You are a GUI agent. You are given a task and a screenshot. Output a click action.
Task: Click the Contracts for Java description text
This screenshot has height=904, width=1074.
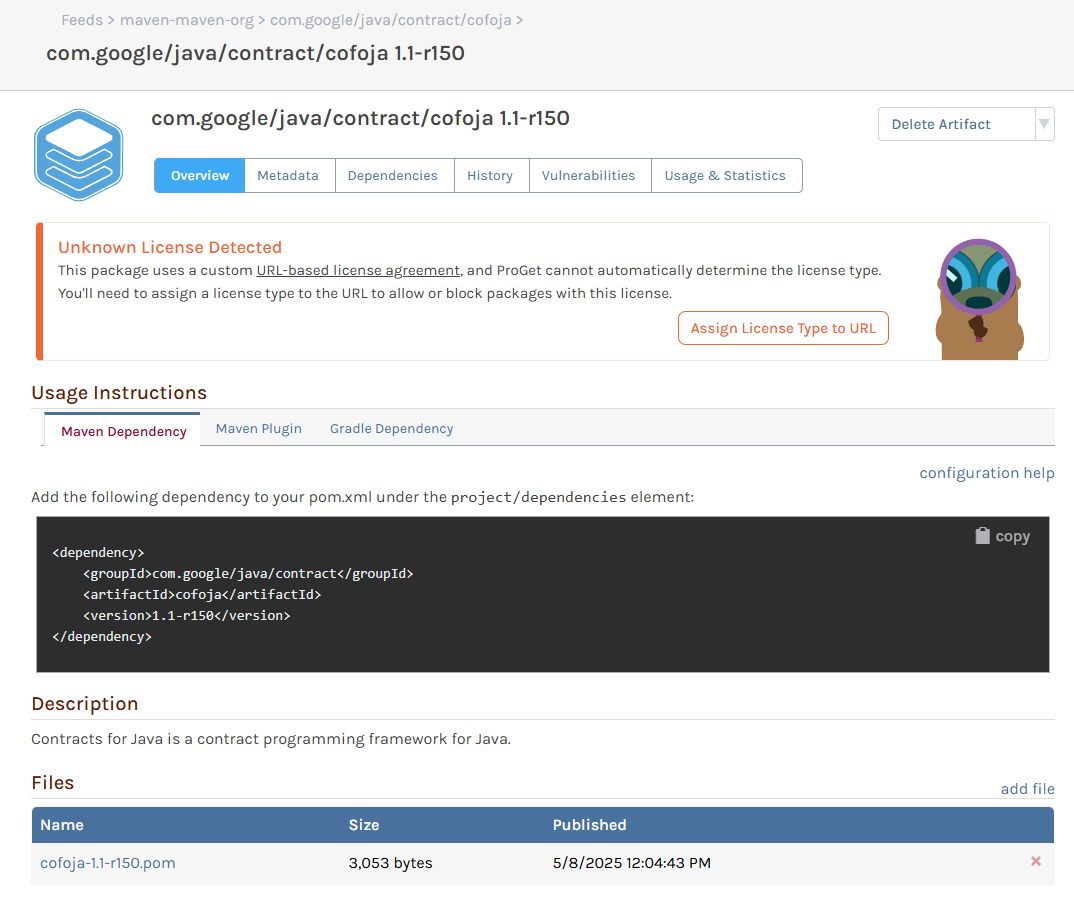271,739
